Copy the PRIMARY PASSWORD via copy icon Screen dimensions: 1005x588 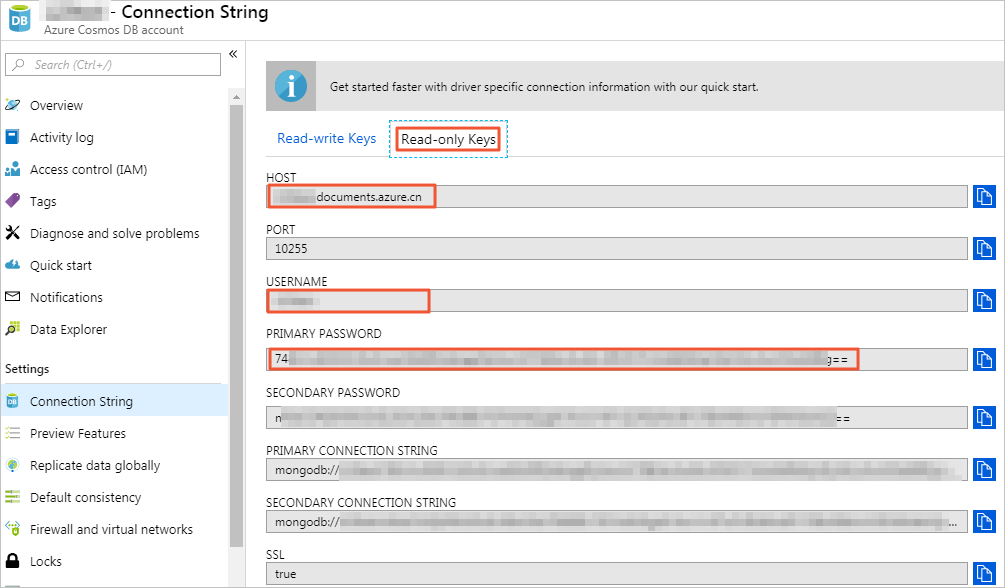point(983,359)
